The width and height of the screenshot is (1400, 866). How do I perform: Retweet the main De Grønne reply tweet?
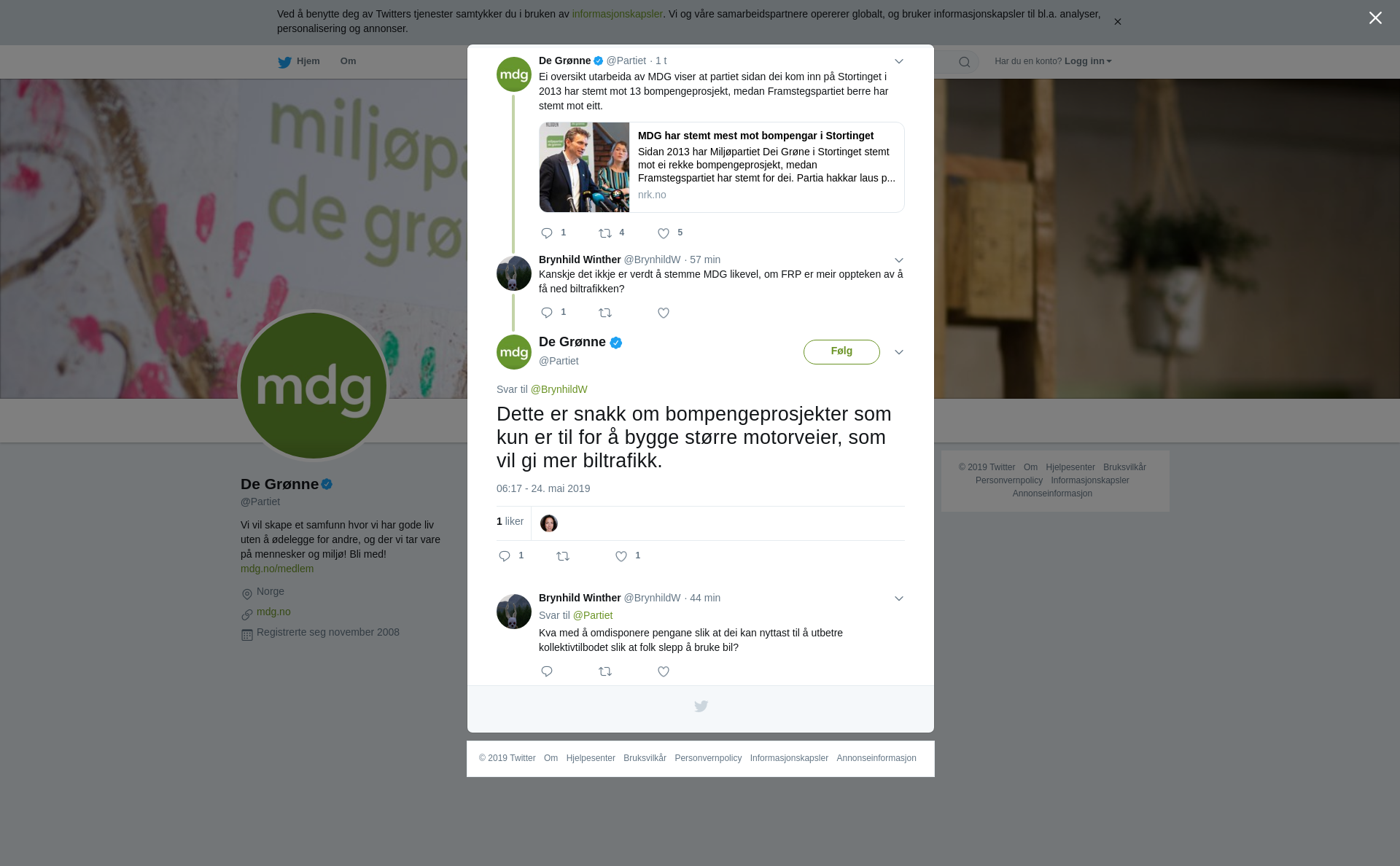[x=563, y=556]
